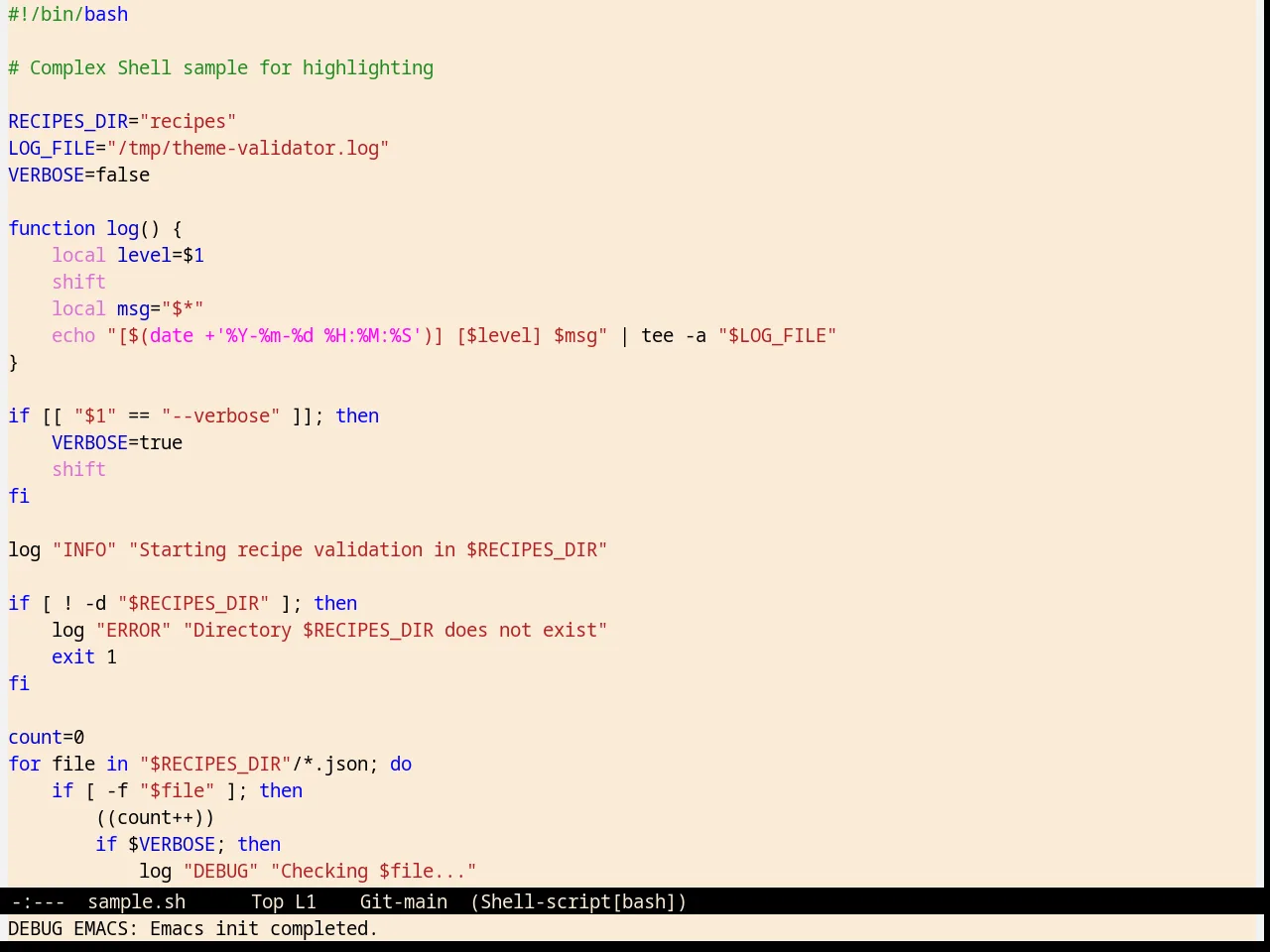Screen dimensions: 1270x952
Task: Click "Starting recipe validation in $RECIPES_DIR" string
Action: point(368,550)
